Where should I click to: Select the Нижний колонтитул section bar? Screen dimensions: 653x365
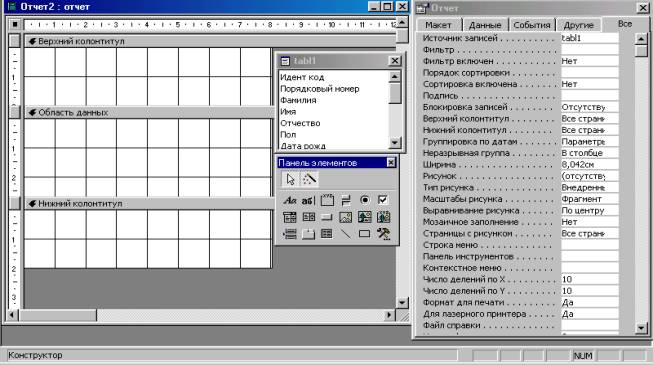click(150, 204)
